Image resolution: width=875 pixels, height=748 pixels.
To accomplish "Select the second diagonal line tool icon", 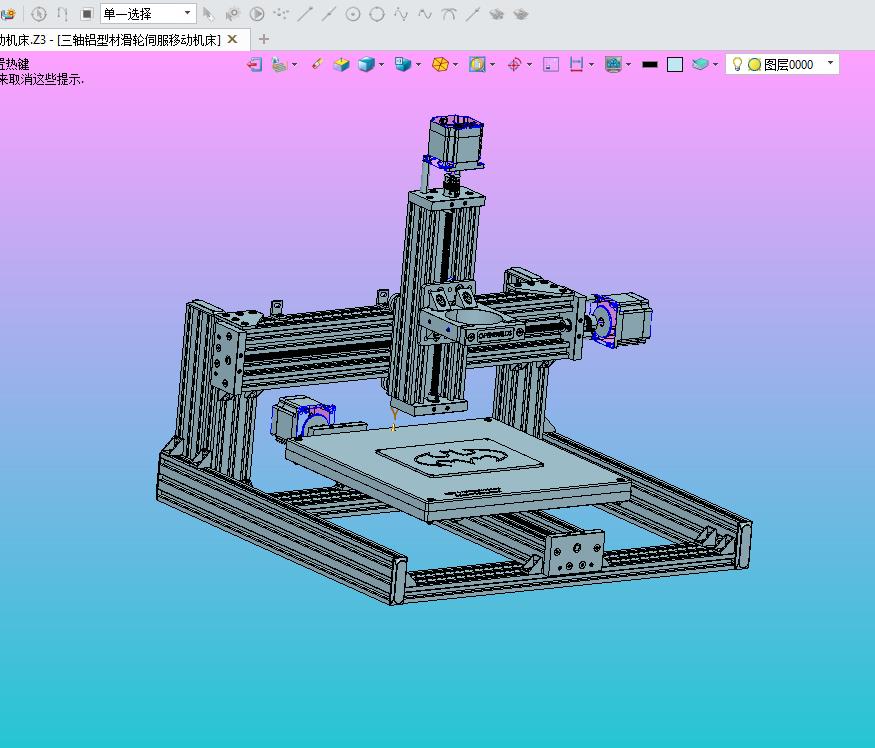I will [x=329, y=13].
